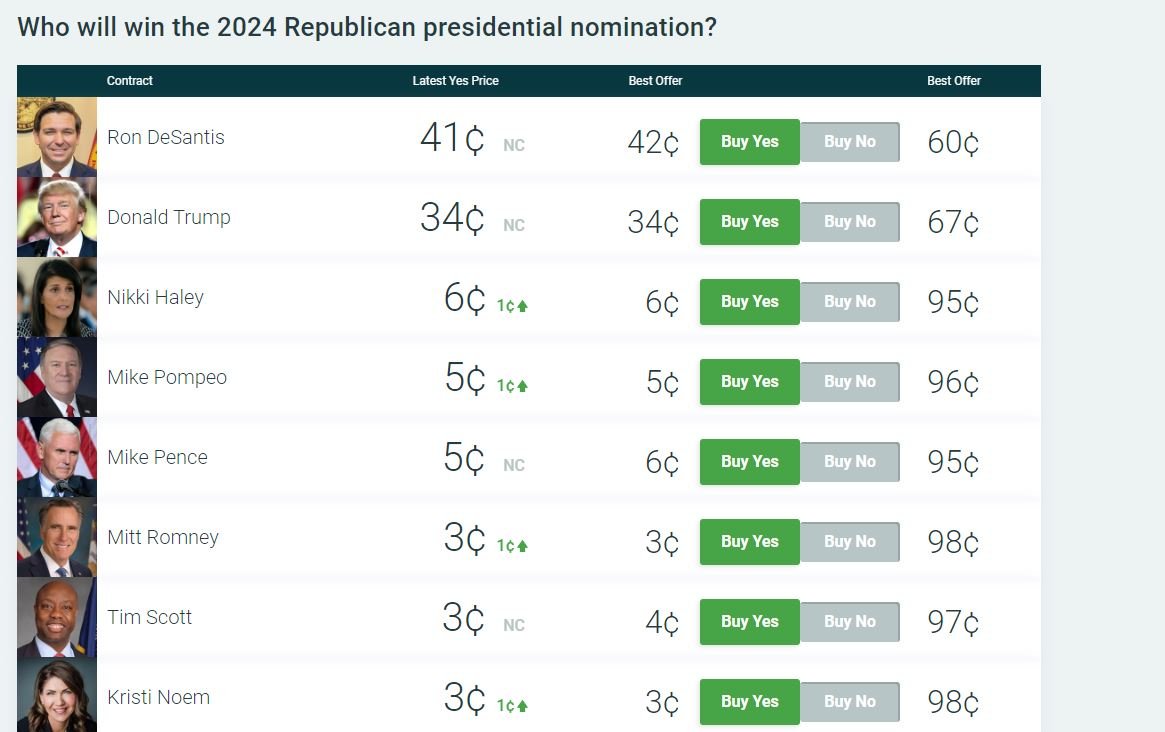Select Buy No for Mitt Romney

pyautogui.click(x=850, y=542)
